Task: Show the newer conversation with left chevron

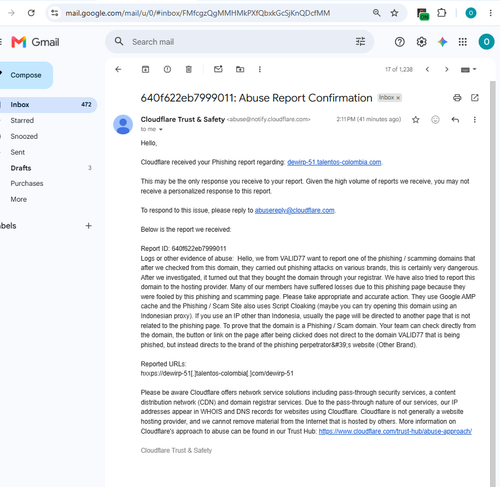Action: [427, 69]
